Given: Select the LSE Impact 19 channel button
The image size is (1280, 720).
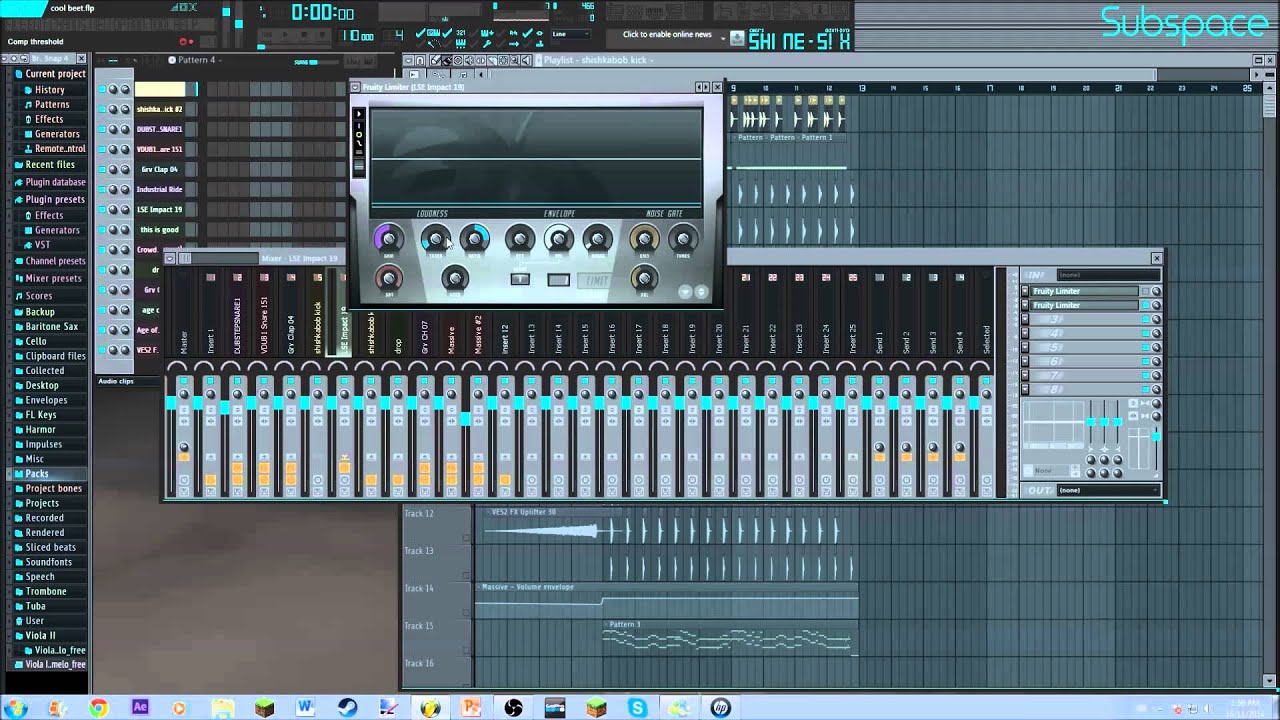Looking at the screenshot, I should [x=160, y=209].
